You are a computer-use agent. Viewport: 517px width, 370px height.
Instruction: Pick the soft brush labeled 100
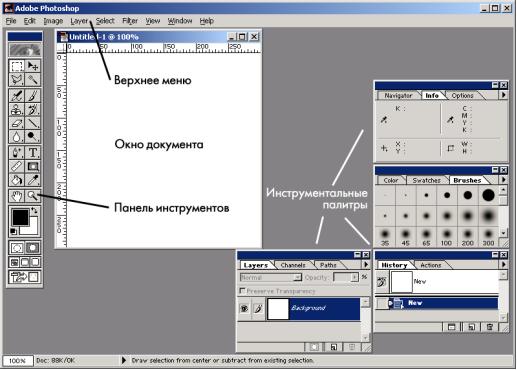point(447,236)
